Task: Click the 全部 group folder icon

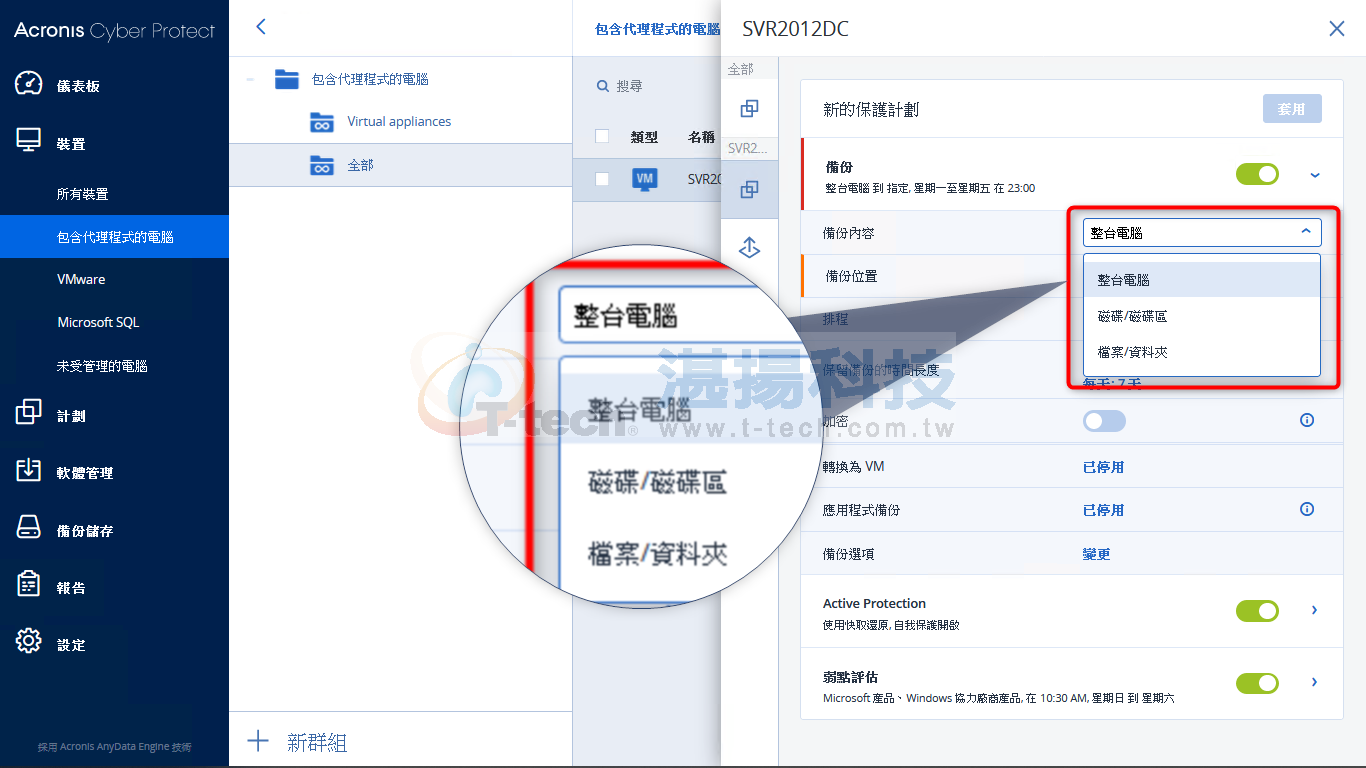Action: 322,165
